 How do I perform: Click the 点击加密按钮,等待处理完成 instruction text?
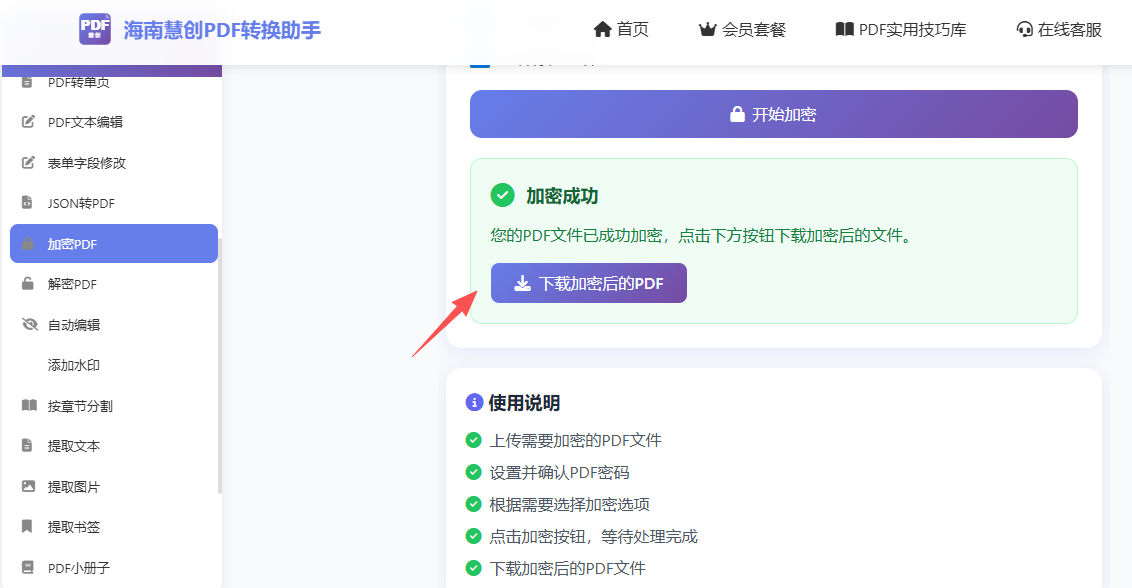click(593, 536)
